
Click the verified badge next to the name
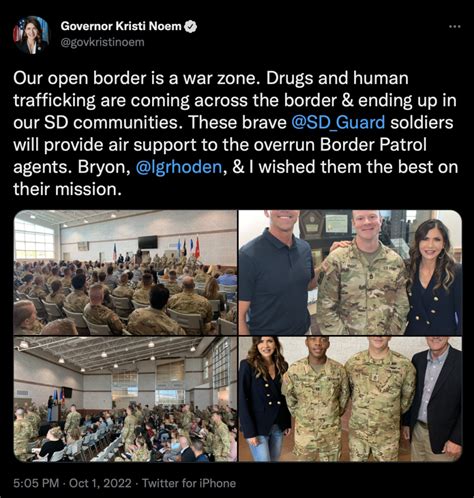191,26
